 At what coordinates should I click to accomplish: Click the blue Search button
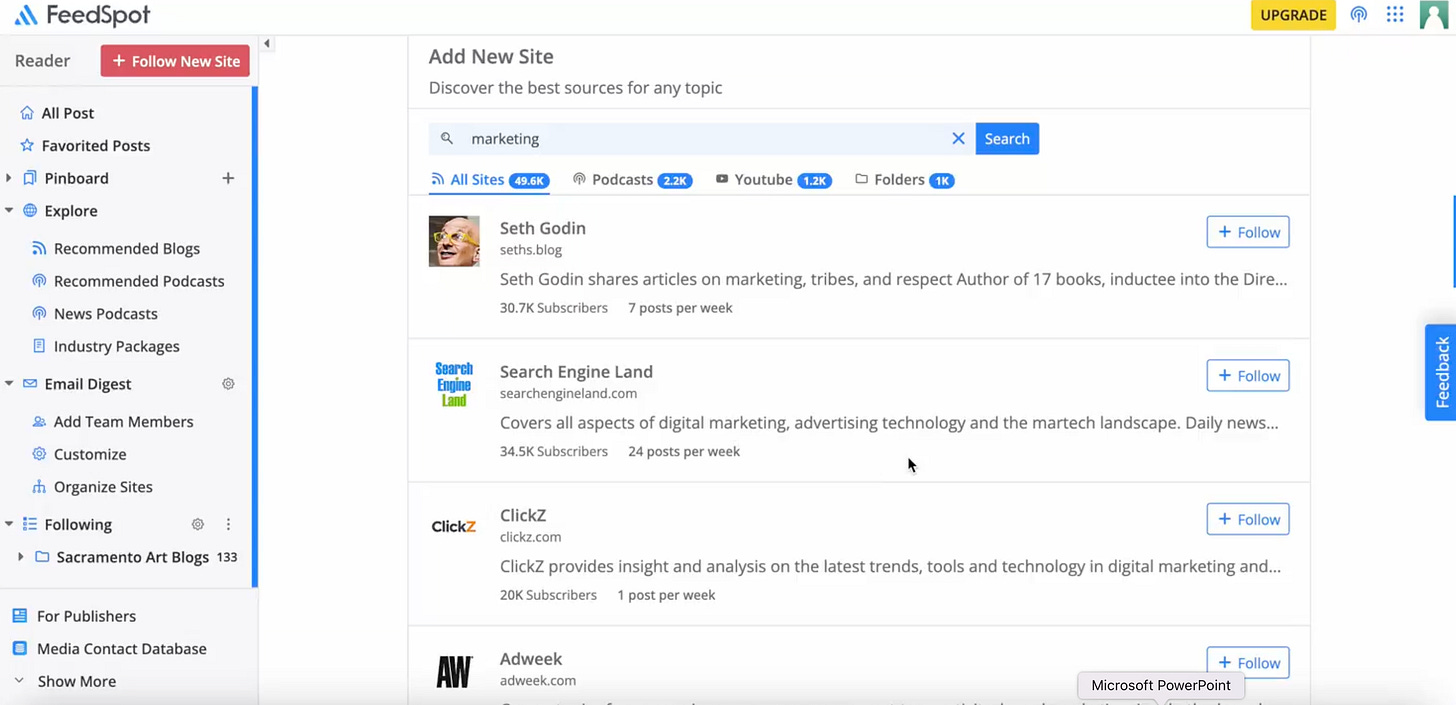point(1007,139)
